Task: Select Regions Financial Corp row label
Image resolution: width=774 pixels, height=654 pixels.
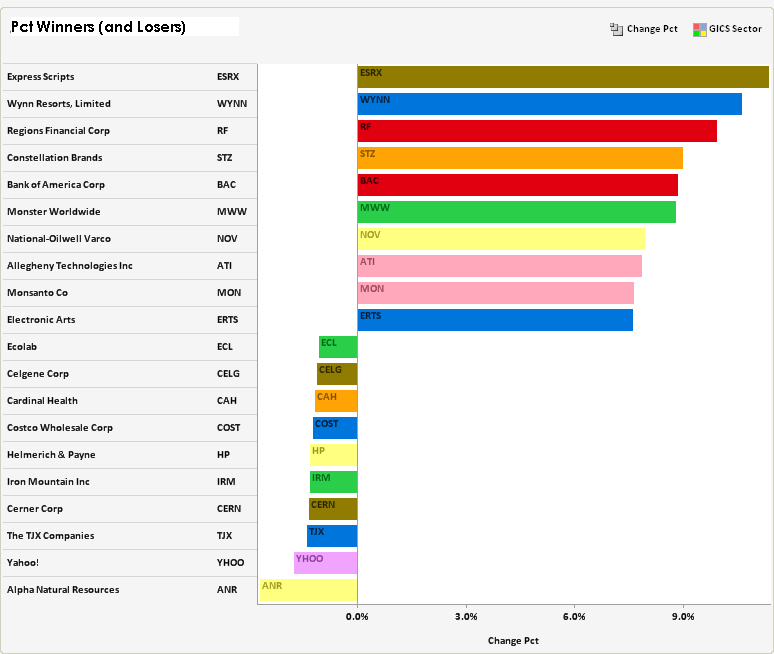Action: point(58,131)
